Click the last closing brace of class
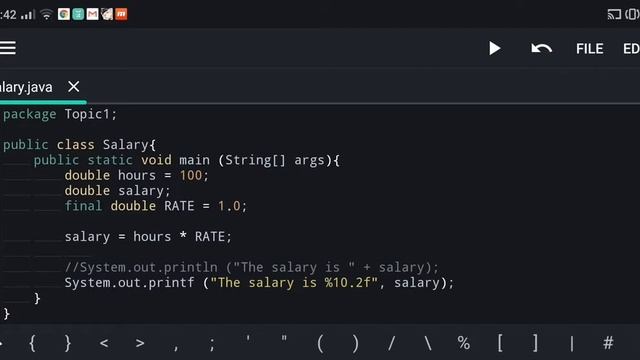 click(x=6, y=313)
